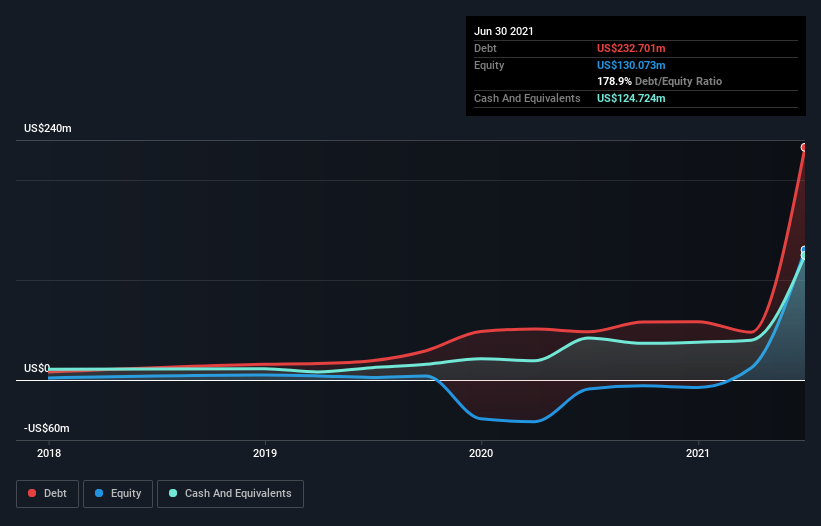The height and width of the screenshot is (526, 821).
Task: Click the 2019 x-axis label
Action: coord(265,453)
